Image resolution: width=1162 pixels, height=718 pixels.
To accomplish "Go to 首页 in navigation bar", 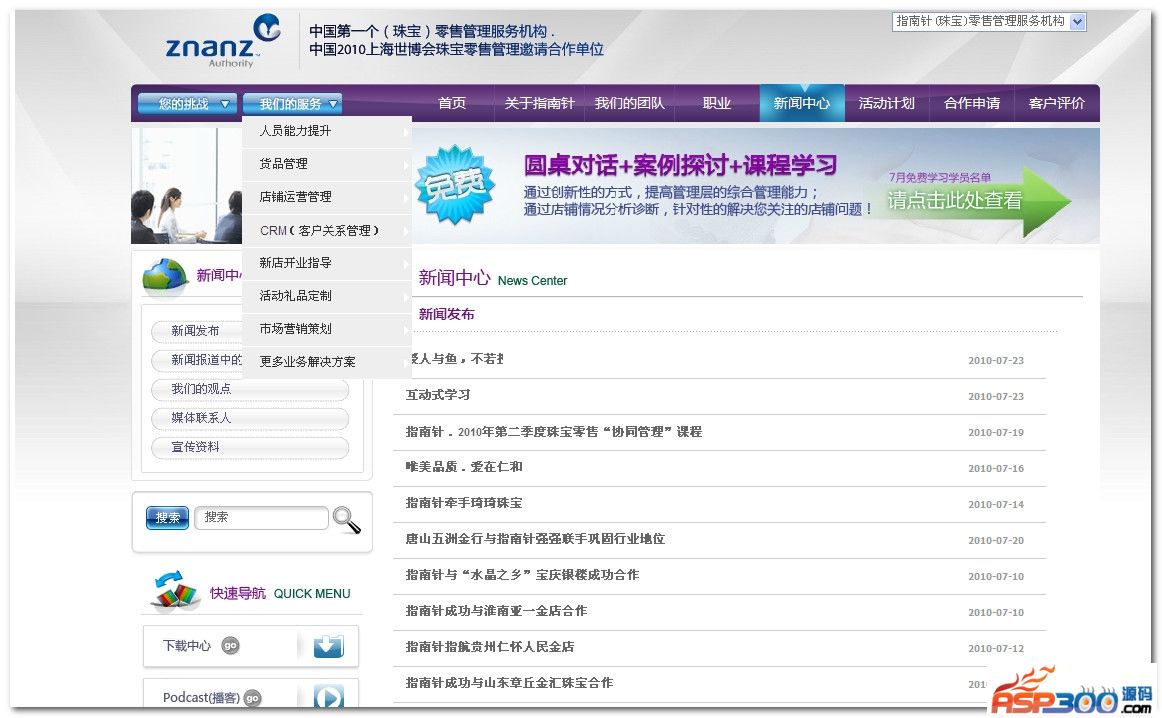I will 452,103.
